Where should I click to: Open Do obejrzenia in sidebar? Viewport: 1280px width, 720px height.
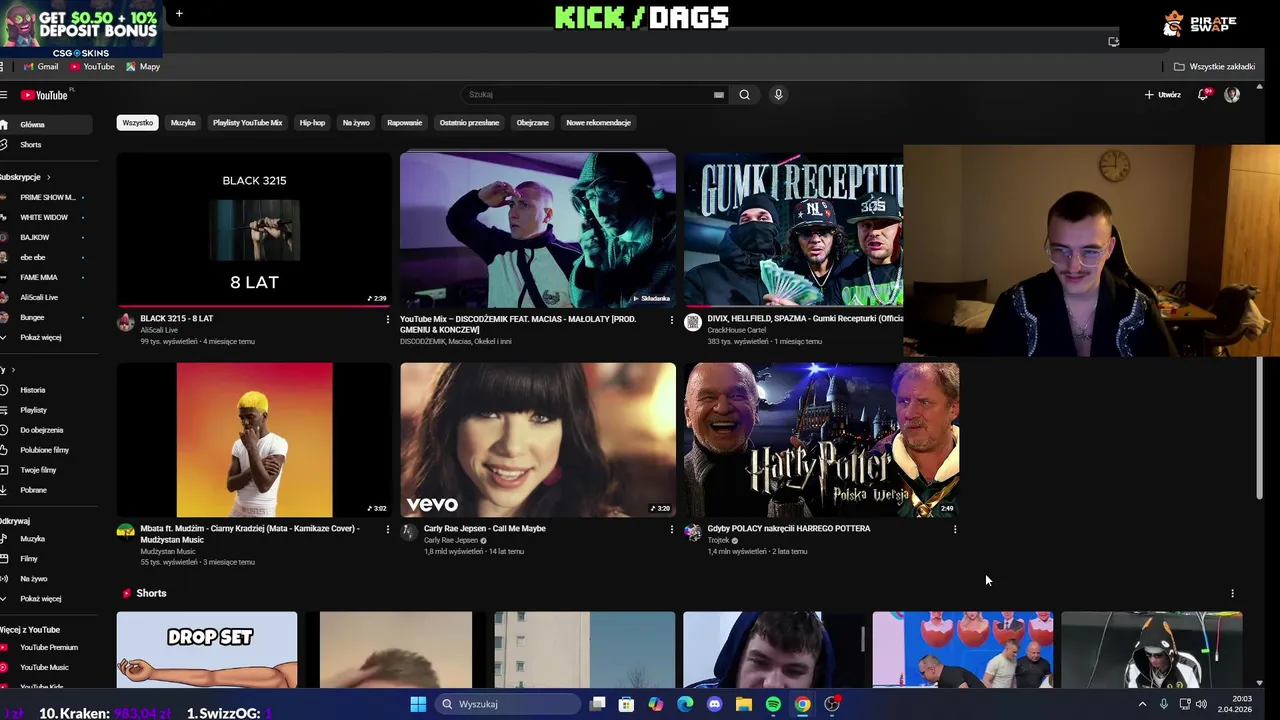[x=46, y=430]
